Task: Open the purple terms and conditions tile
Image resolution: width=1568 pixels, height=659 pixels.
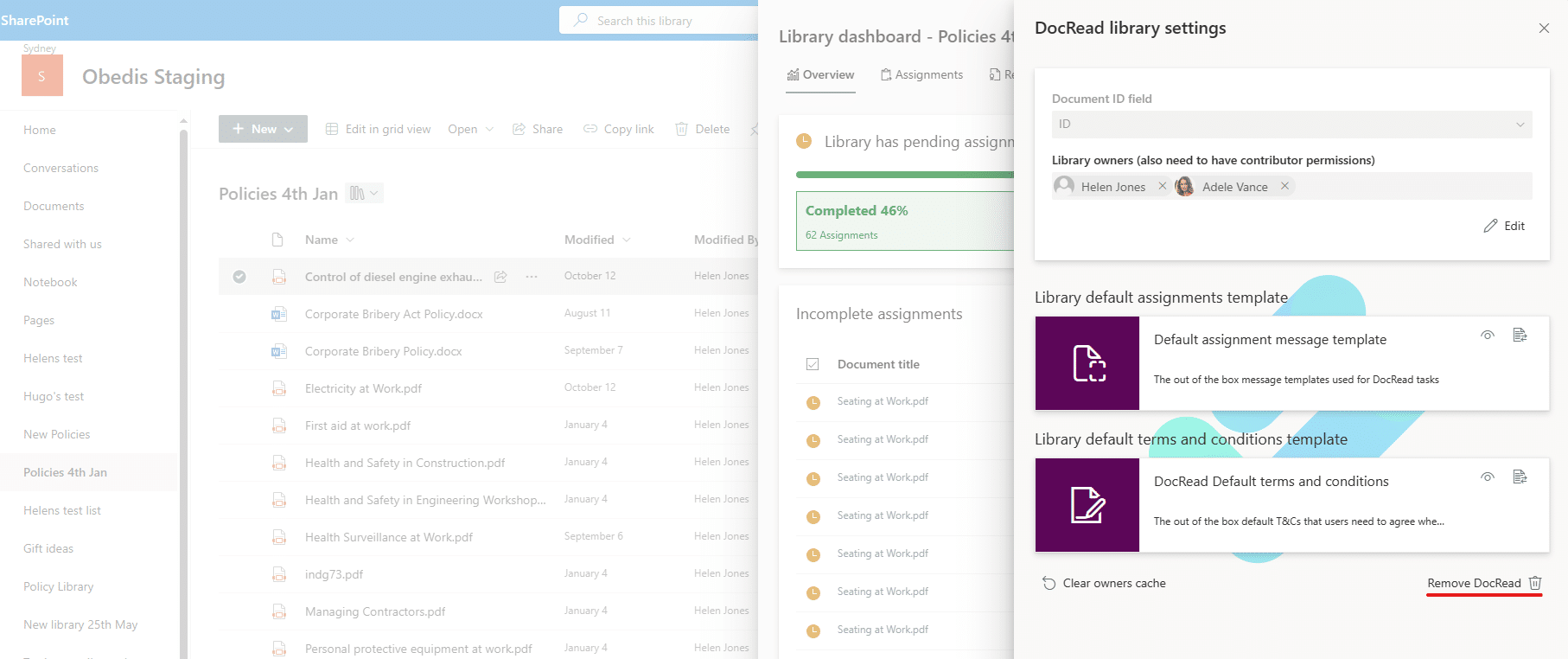Action: (1087, 505)
